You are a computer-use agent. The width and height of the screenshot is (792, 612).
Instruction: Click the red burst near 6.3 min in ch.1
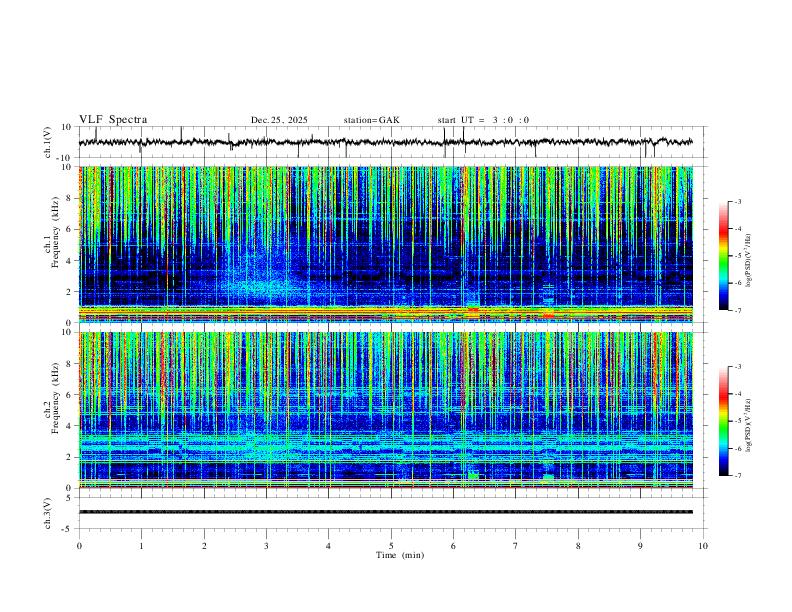[473, 310]
